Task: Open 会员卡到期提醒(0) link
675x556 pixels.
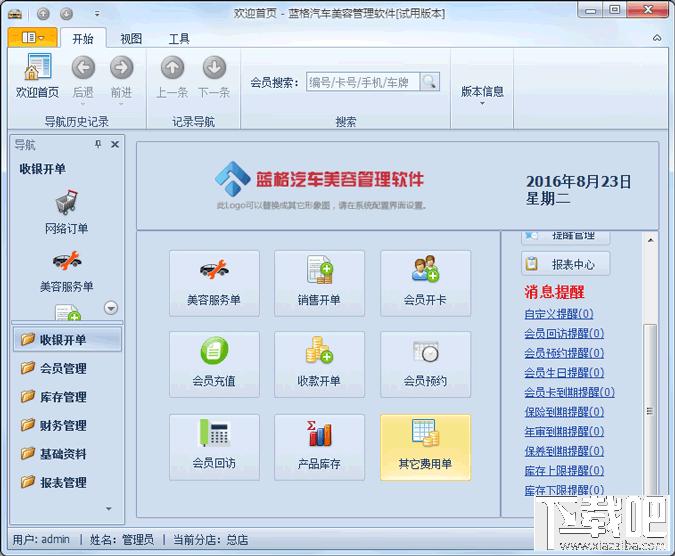Action: 569,392
